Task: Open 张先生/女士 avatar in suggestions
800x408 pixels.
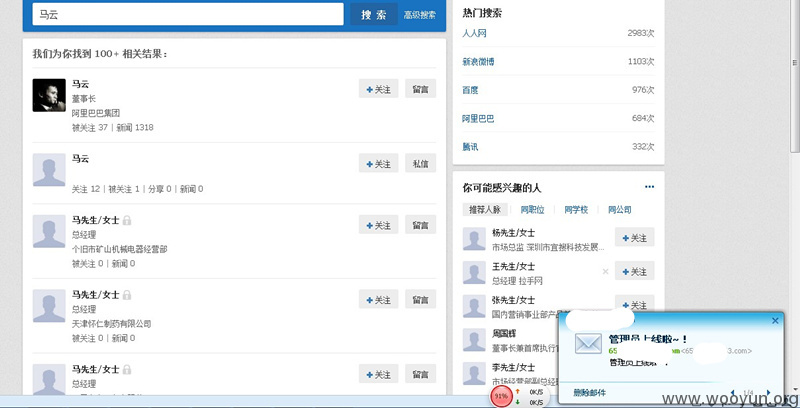Action: (474, 307)
